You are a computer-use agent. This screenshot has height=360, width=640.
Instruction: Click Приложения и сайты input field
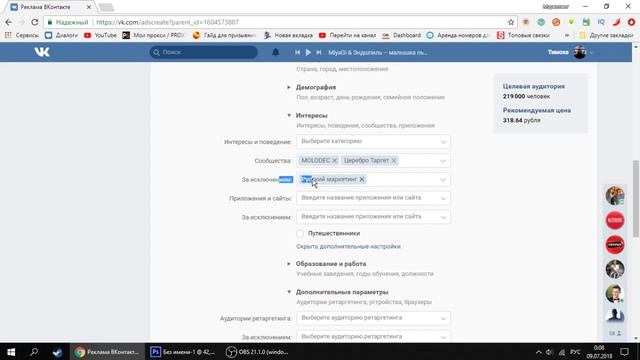pyautogui.click(x=373, y=198)
